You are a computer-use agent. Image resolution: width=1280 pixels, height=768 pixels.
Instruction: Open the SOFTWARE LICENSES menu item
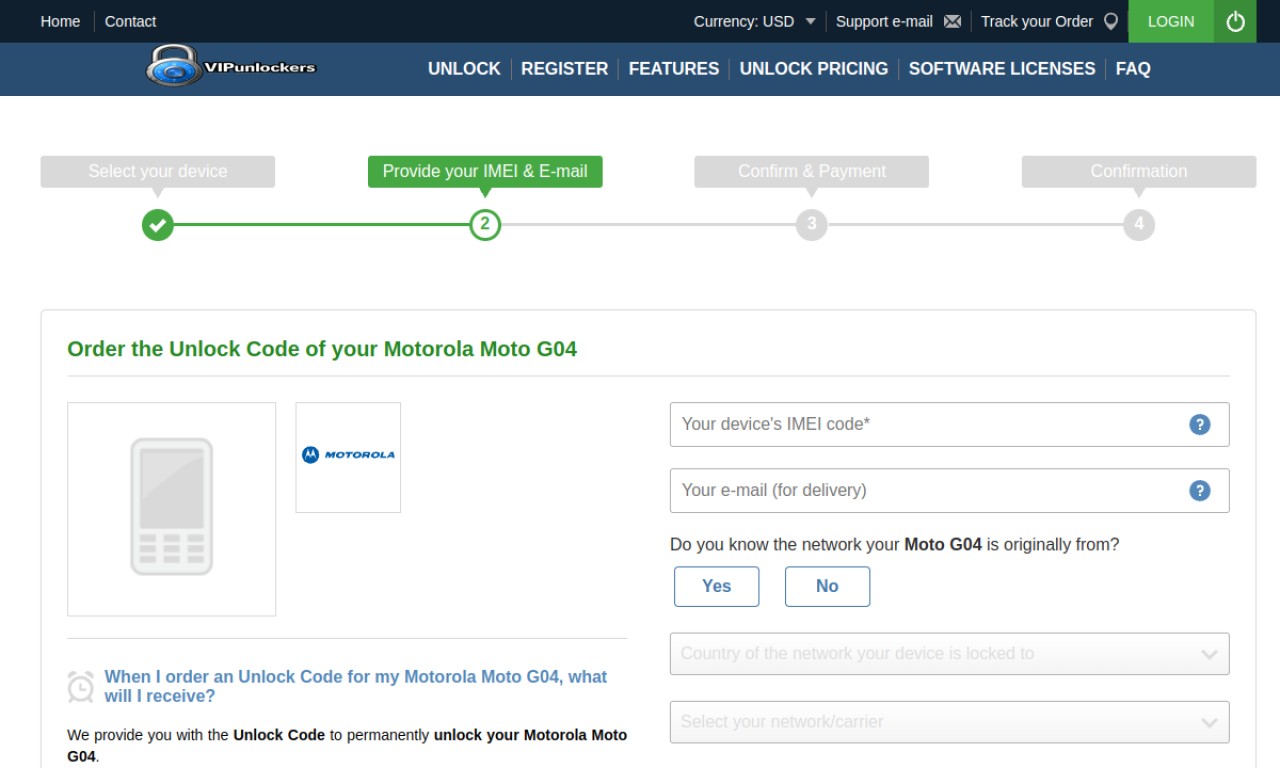click(x=1002, y=69)
